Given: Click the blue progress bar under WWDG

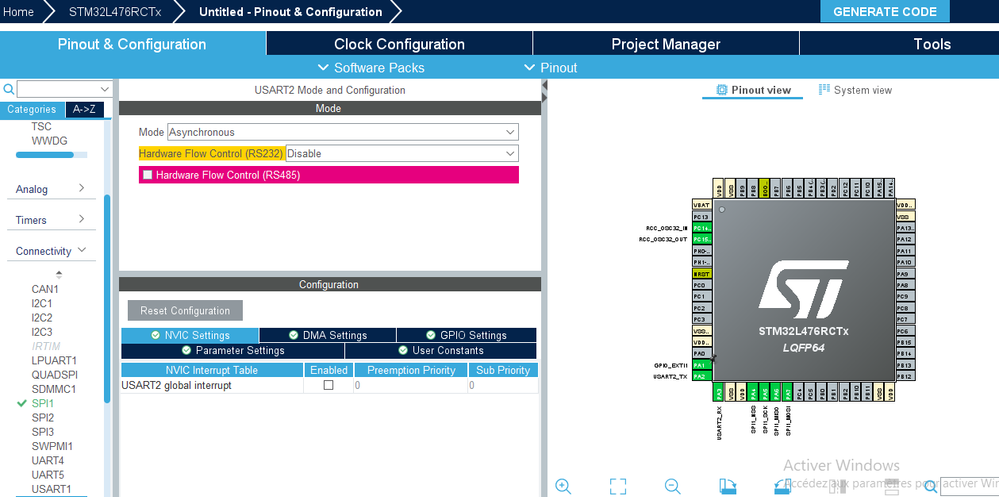Looking at the screenshot, I should click(45, 155).
